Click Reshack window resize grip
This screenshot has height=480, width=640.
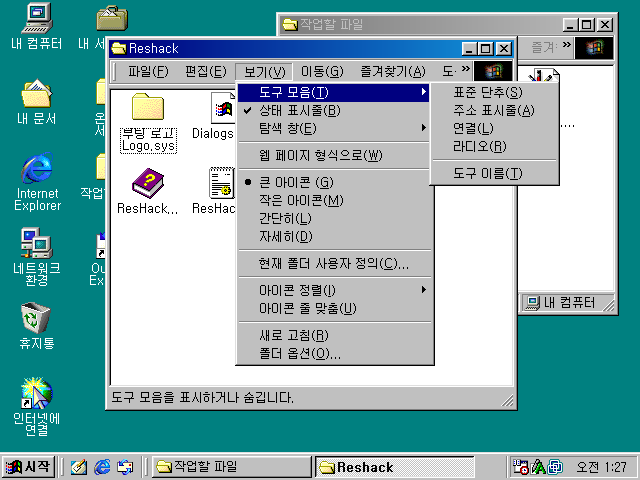[507, 400]
